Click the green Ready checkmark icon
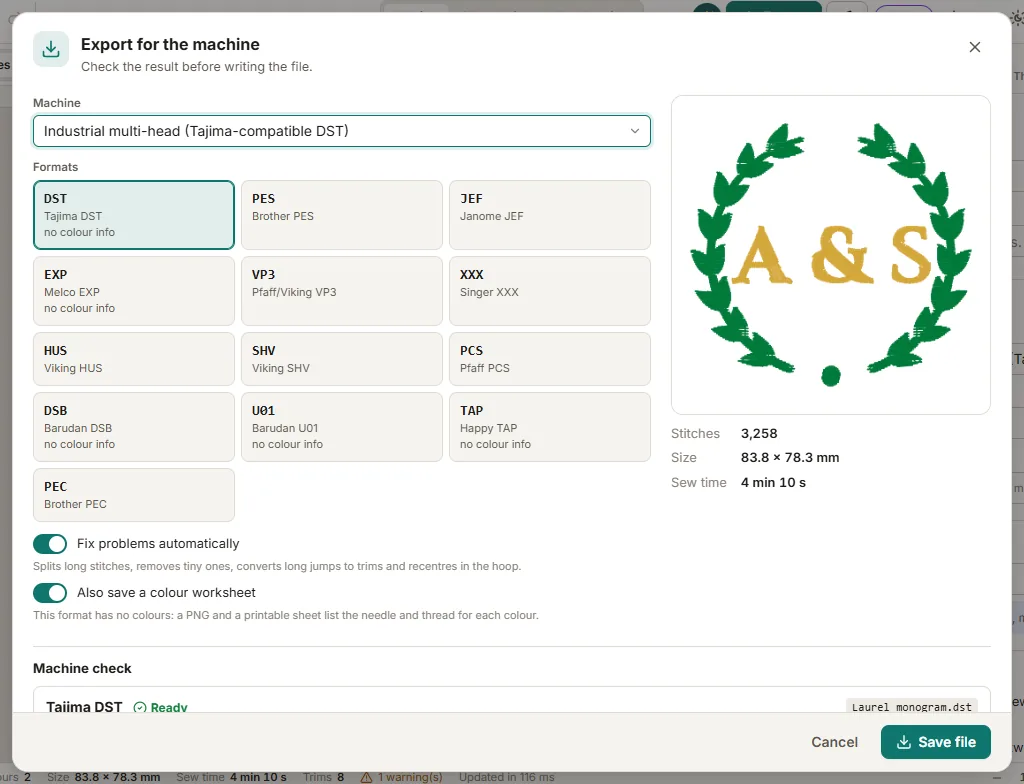This screenshot has width=1024, height=784. click(140, 707)
